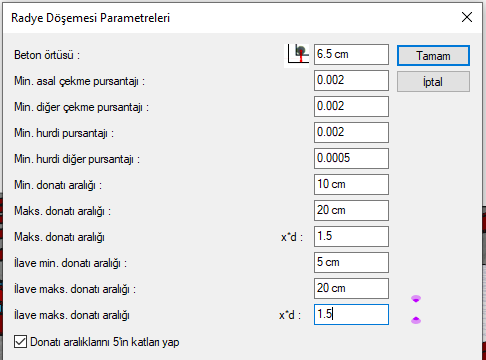The image size is (486, 360).
Task: Click the Beton örtüsü input field
Action: click(x=351, y=54)
